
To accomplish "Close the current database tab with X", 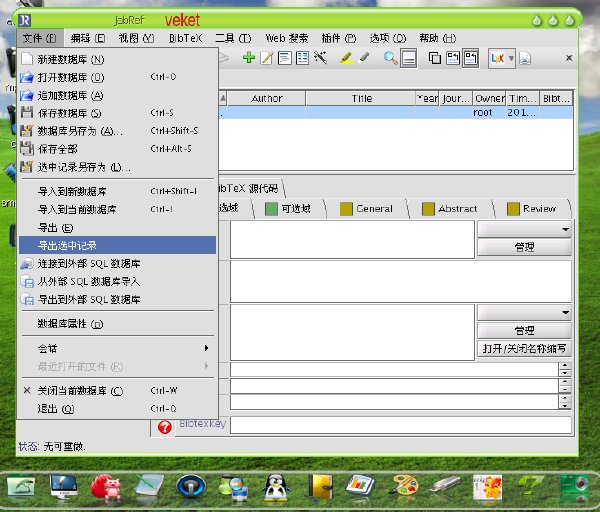I will (569, 58).
